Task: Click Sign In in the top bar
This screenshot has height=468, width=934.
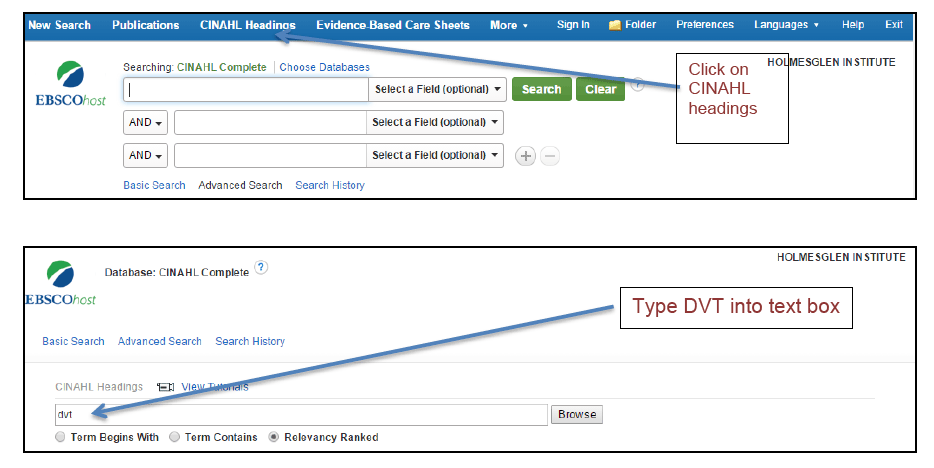Action: point(573,24)
